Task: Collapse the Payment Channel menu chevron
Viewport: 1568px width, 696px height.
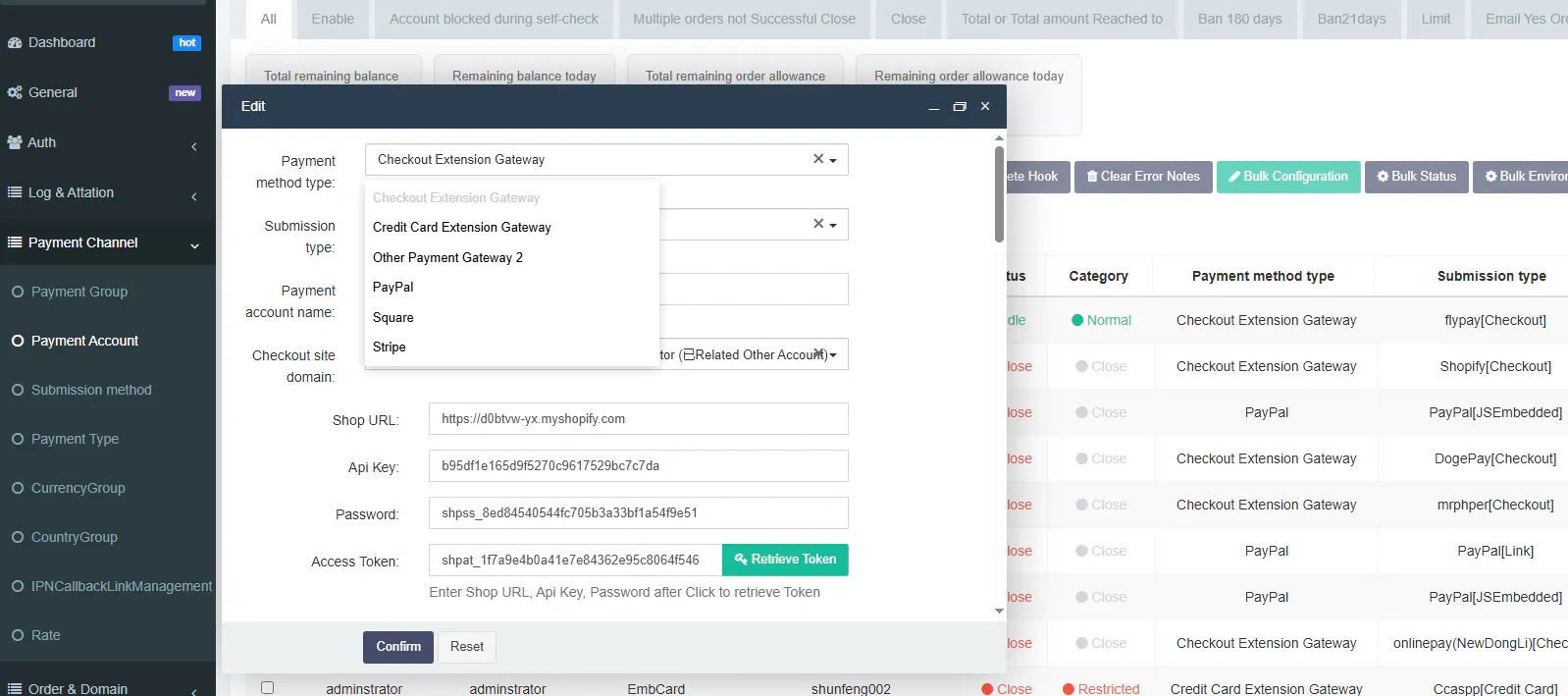Action: click(x=194, y=245)
